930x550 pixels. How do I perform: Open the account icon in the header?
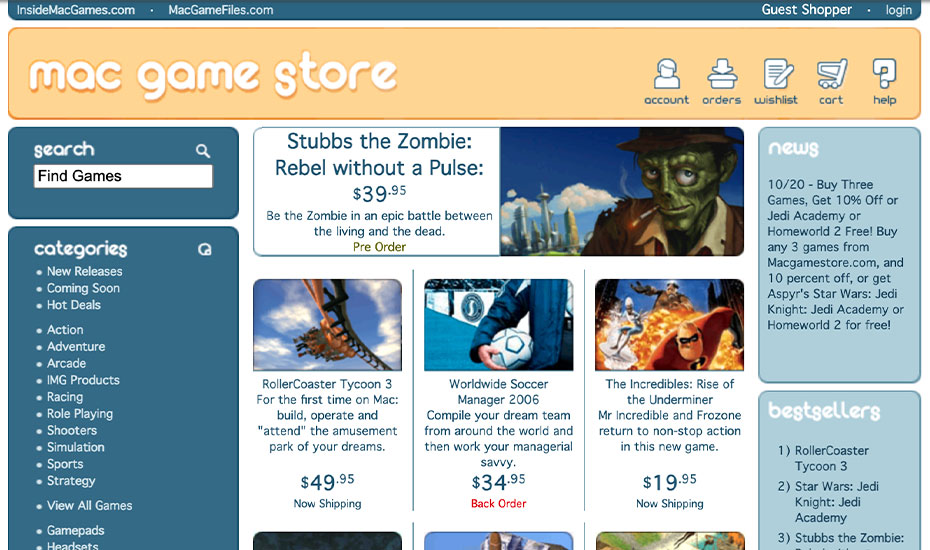(x=667, y=82)
